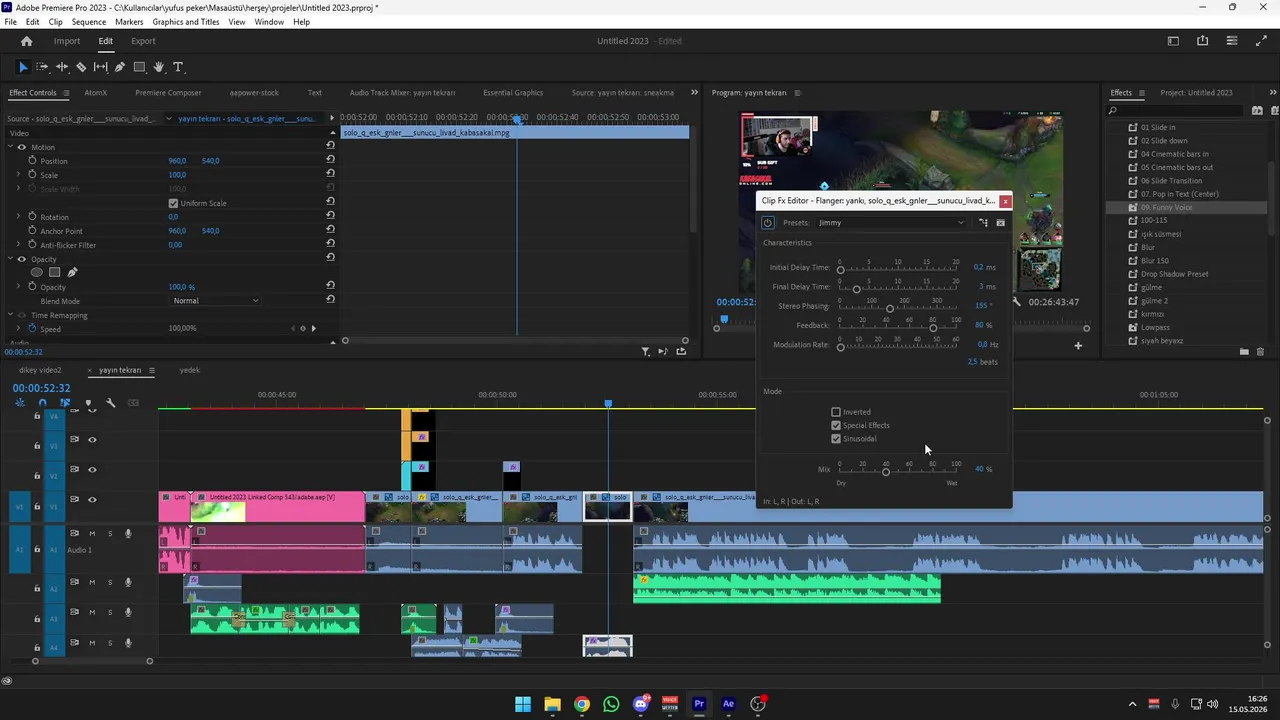Toggle the Uniform Scale checkbox
The width and height of the screenshot is (1280, 720).
click(x=173, y=203)
